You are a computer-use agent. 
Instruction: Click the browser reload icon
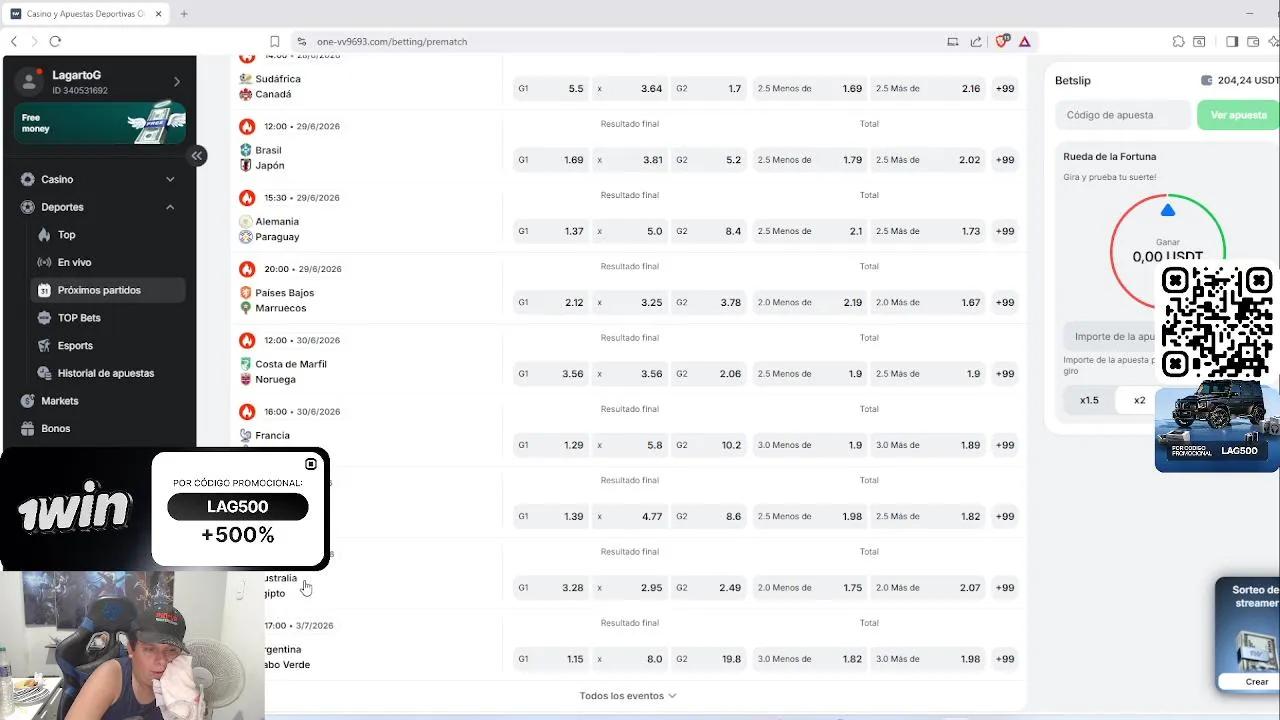(x=55, y=41)
